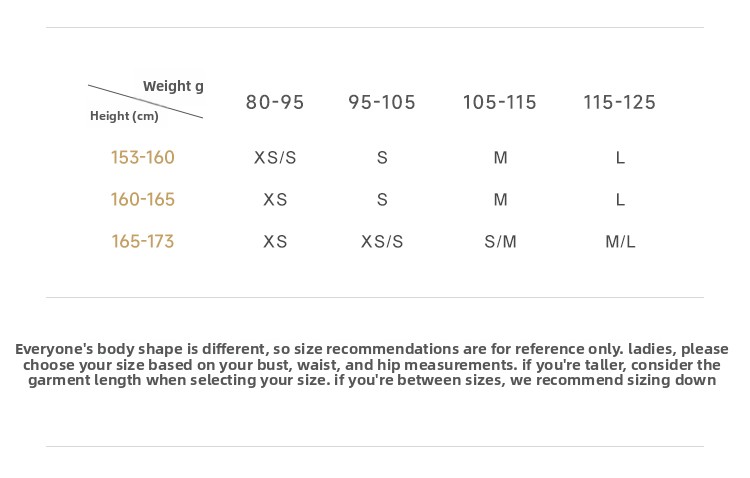Select the 80-95 weight column header
Viewport: 750px width, 478px height.
(275, 102)
